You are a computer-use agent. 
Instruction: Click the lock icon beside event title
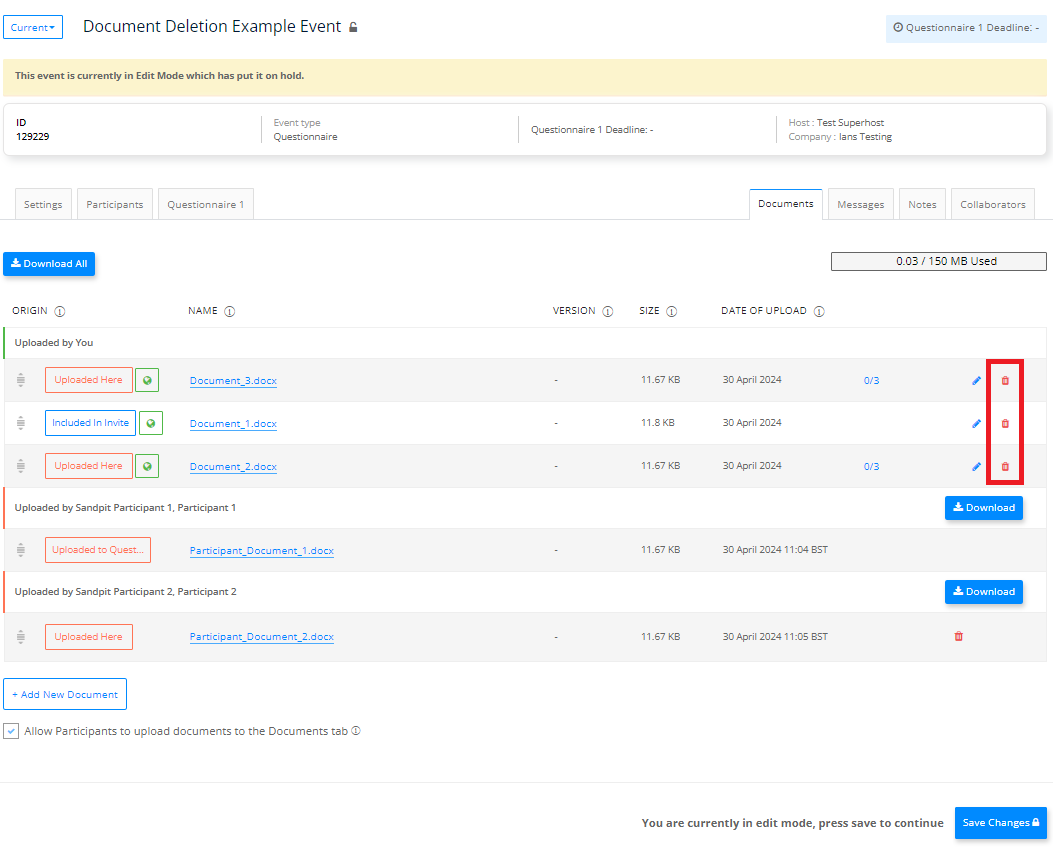click(x=353, y=28)
